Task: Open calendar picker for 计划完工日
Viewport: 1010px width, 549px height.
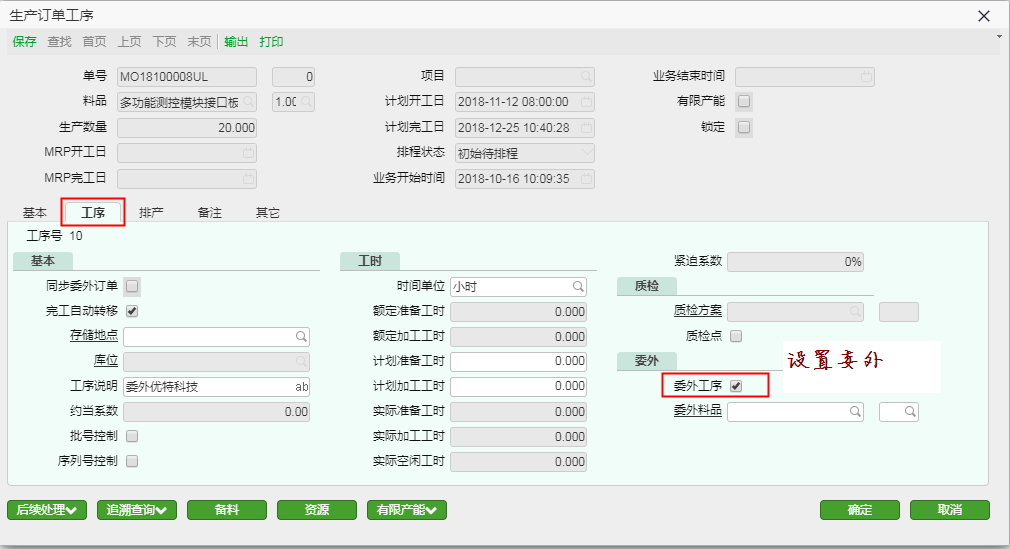Action: [x=586, y=128]
